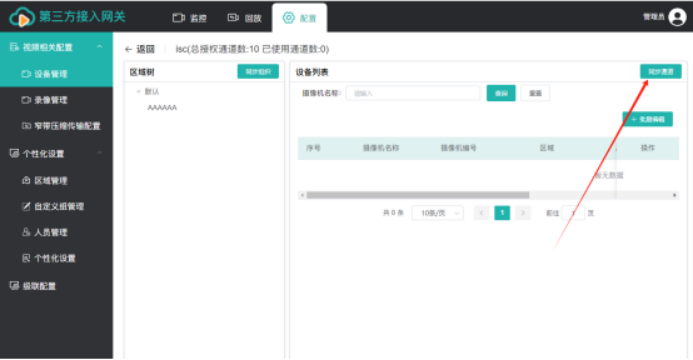Switch to the 监控 top tab

coord(190,18)
